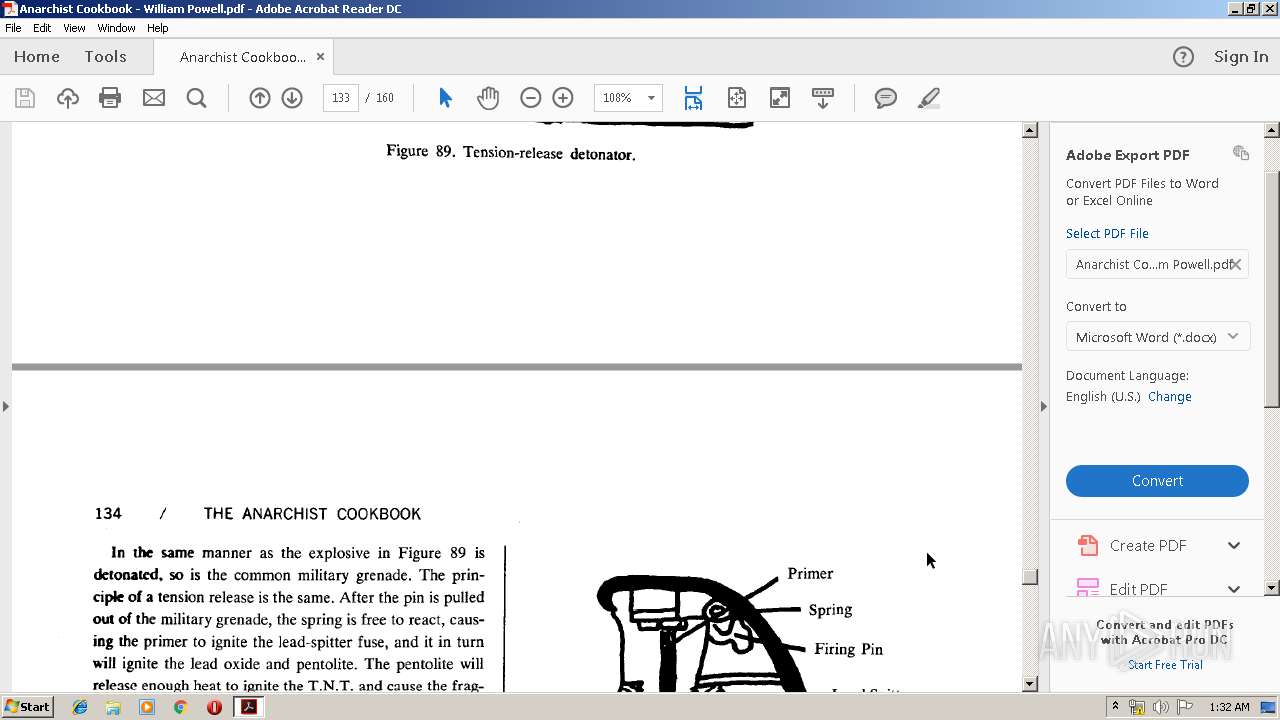This screenshot has width=1280, height=720.
Task: Choose the Selection tool cursor icon
Action: 446,98
